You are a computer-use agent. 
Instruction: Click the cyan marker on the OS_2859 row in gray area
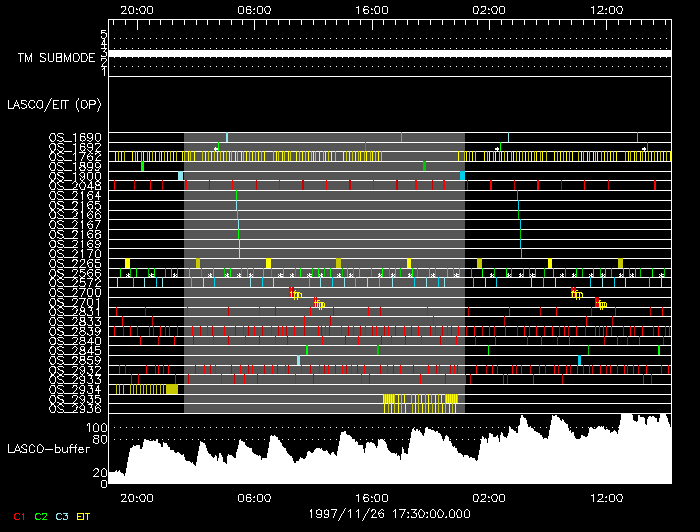[298, 360]
